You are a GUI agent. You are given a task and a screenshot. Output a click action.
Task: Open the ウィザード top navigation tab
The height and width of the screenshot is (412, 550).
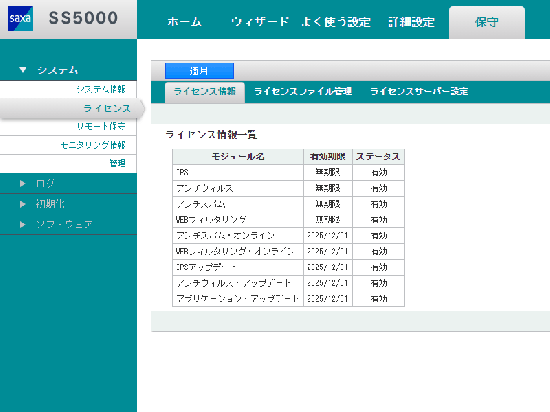click(260, 22)
